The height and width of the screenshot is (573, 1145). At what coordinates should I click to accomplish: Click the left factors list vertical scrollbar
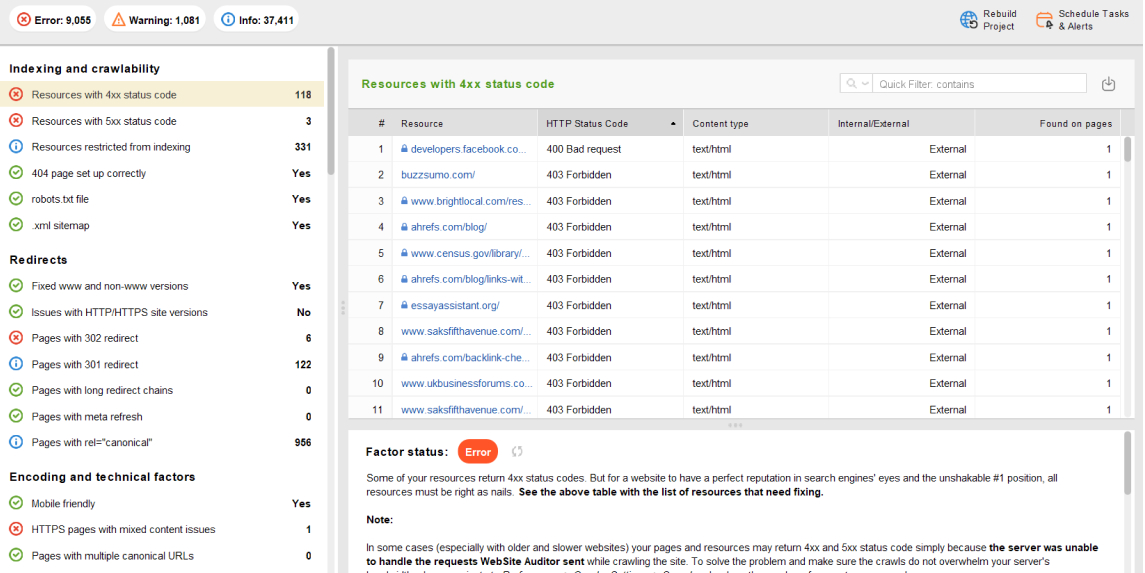(331, 111)
